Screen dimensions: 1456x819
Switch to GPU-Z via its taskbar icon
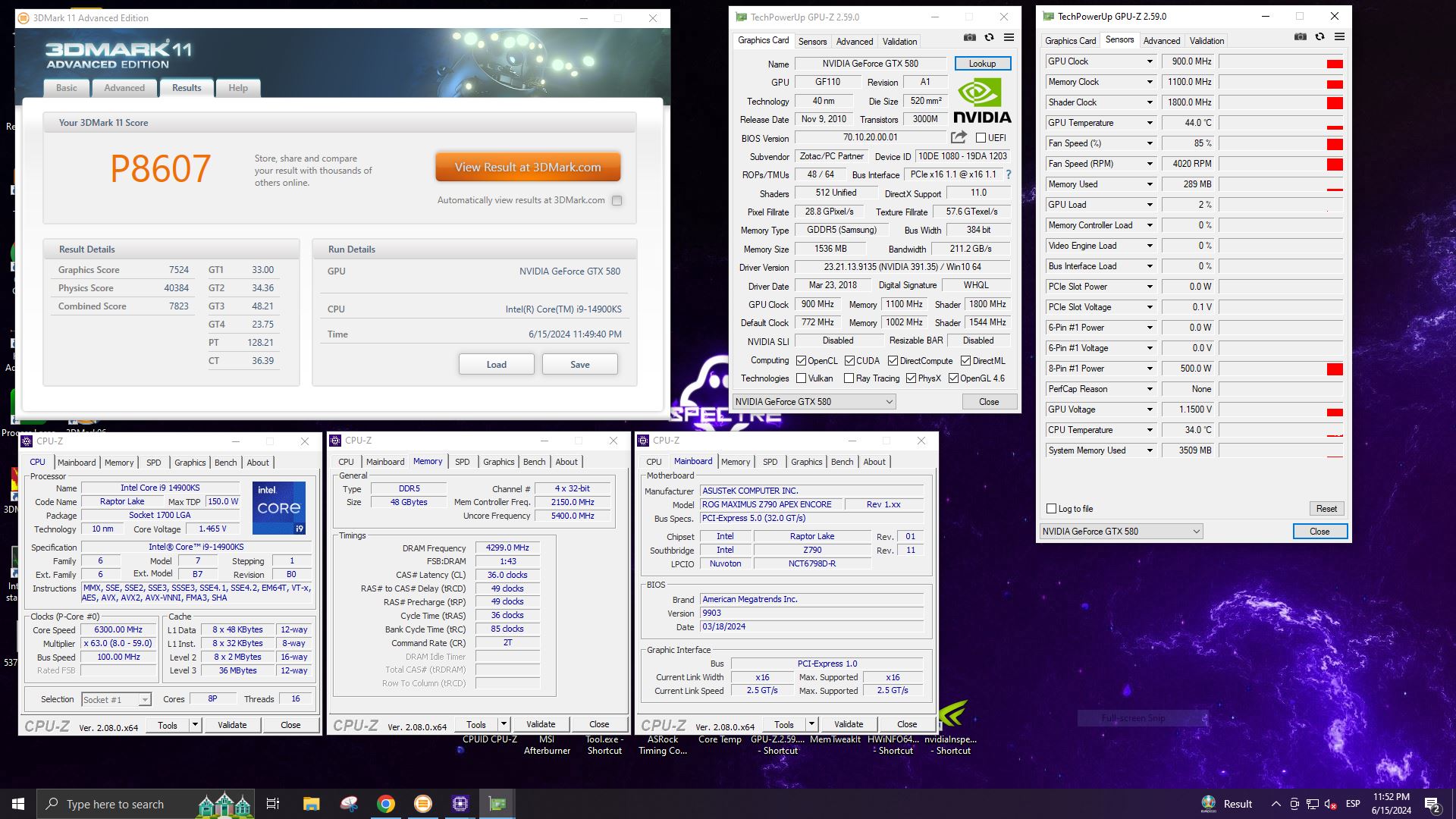pos(497,804)
